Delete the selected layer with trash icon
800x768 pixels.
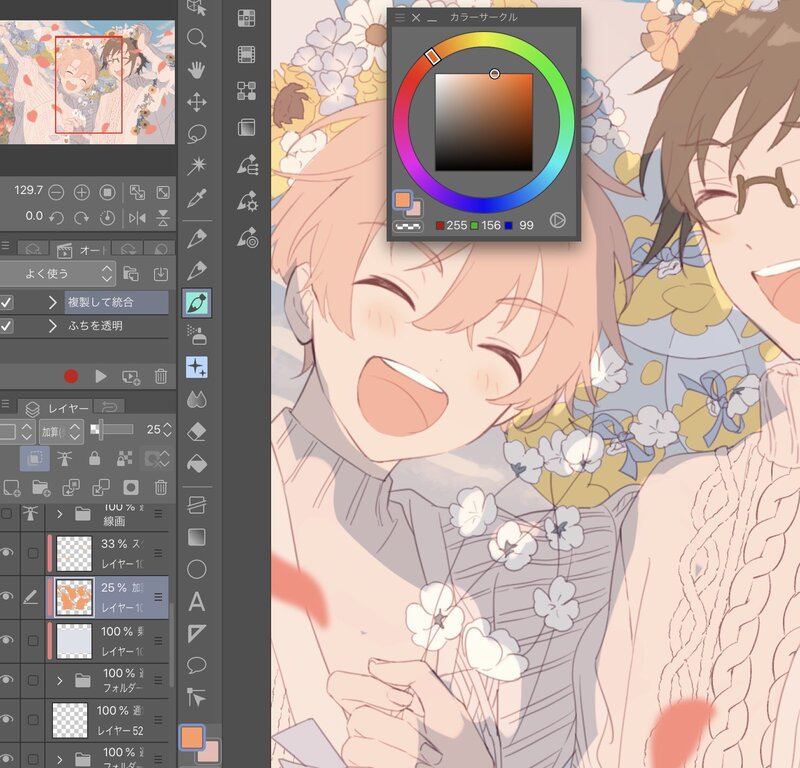(161, 488)
